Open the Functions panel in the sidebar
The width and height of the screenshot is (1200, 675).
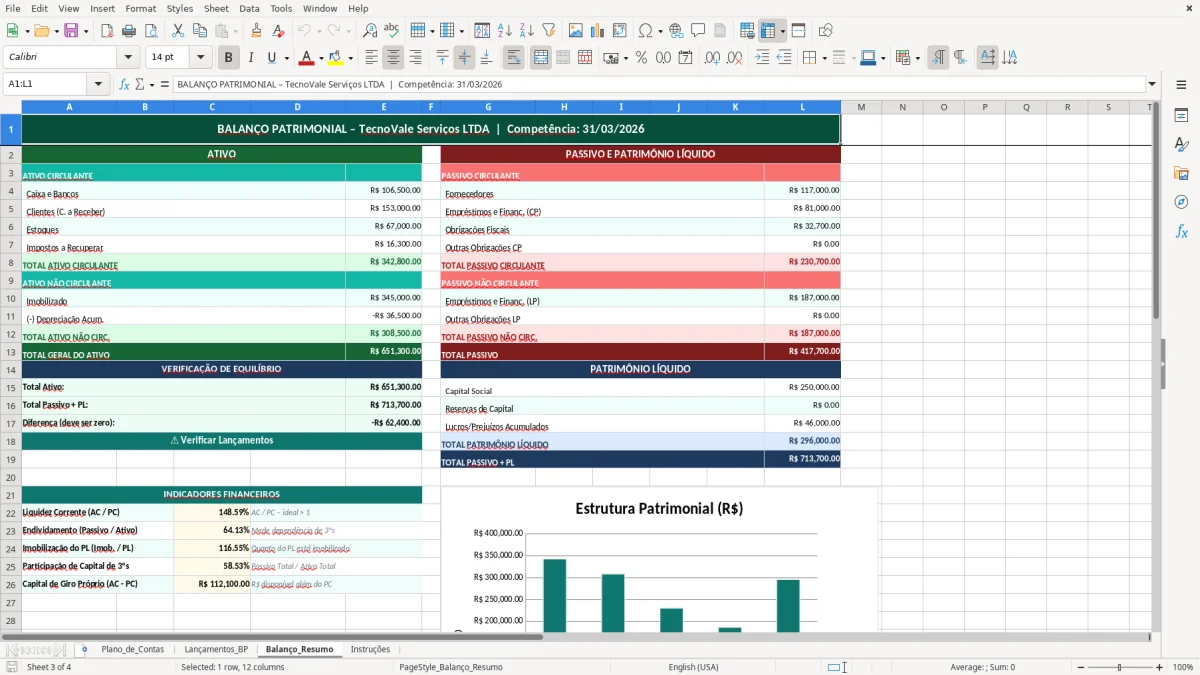tap(1182, 231)
